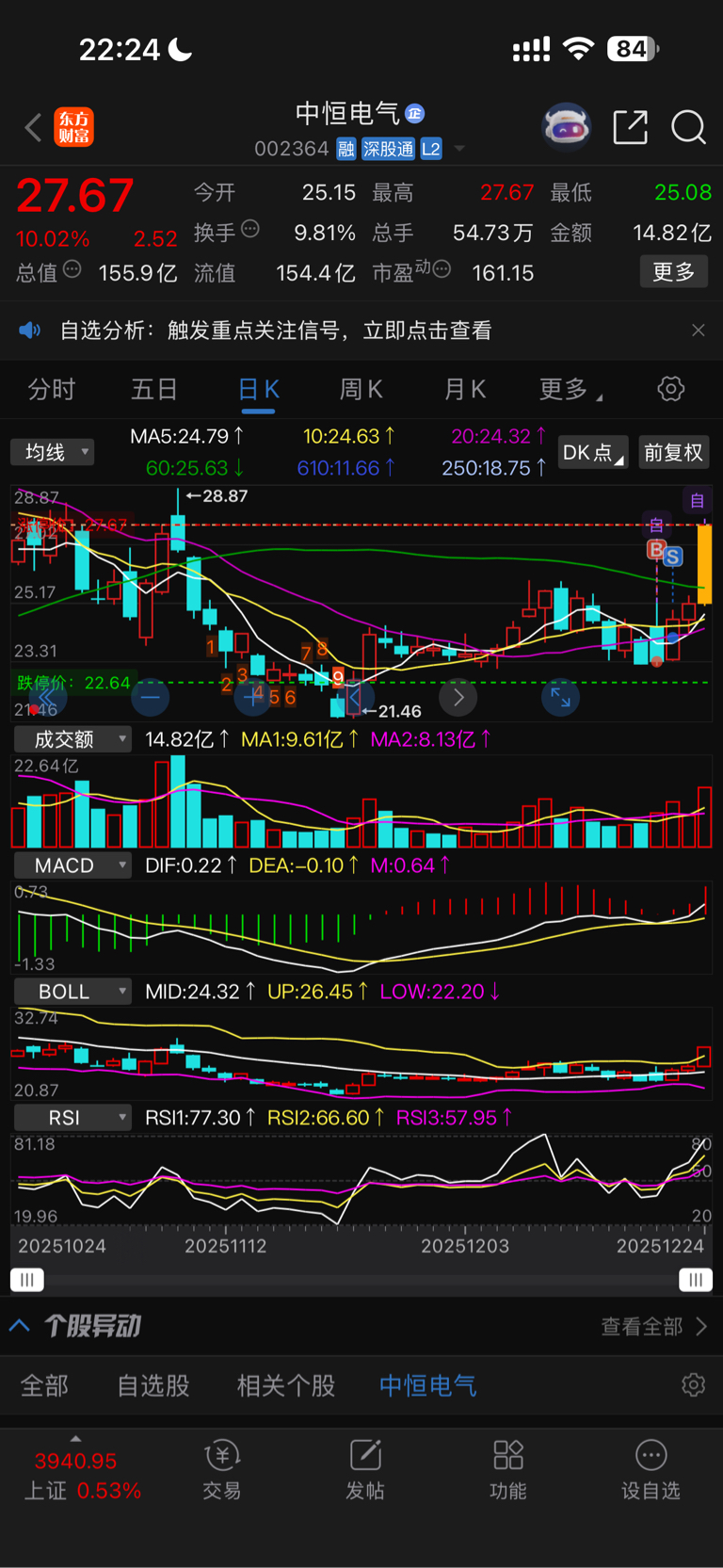
Task: Open the 发帖 post icon
Action: pos(365,1469)
